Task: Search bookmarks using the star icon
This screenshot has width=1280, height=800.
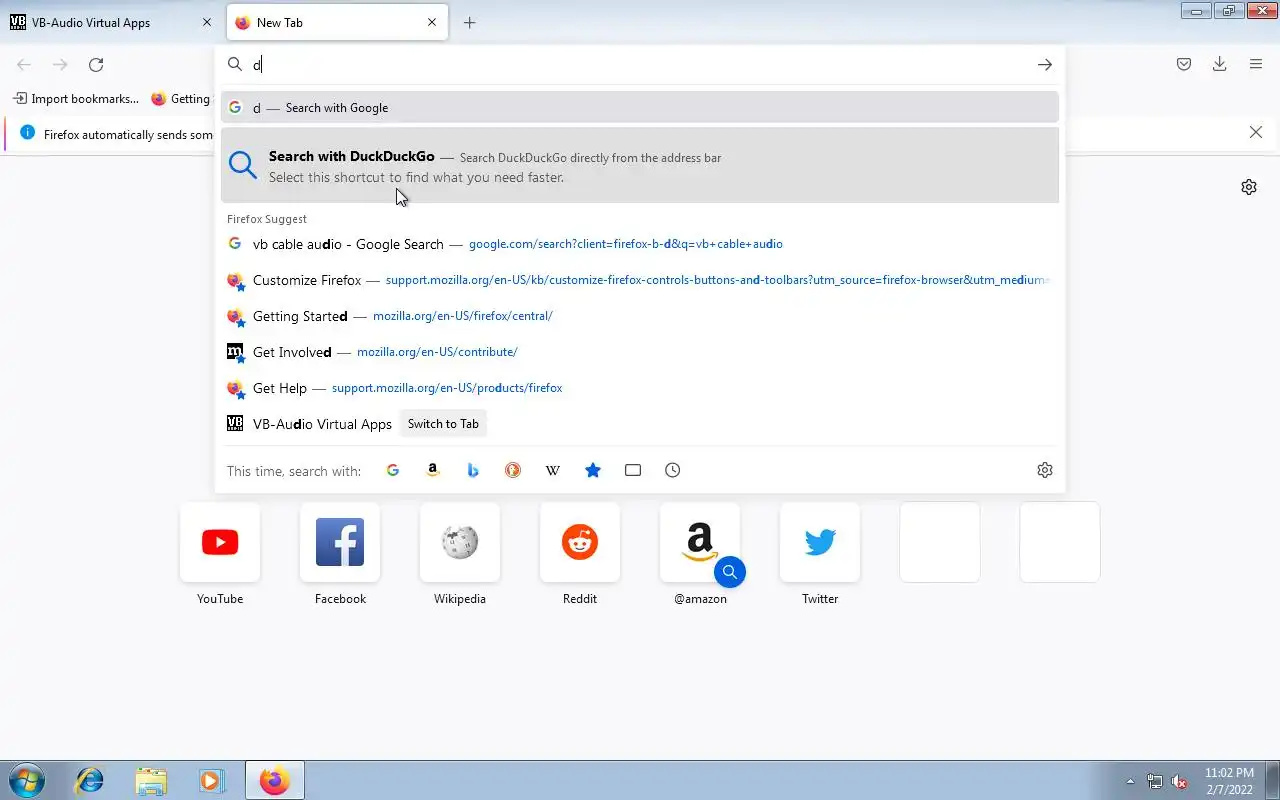Action: point(593,470)
